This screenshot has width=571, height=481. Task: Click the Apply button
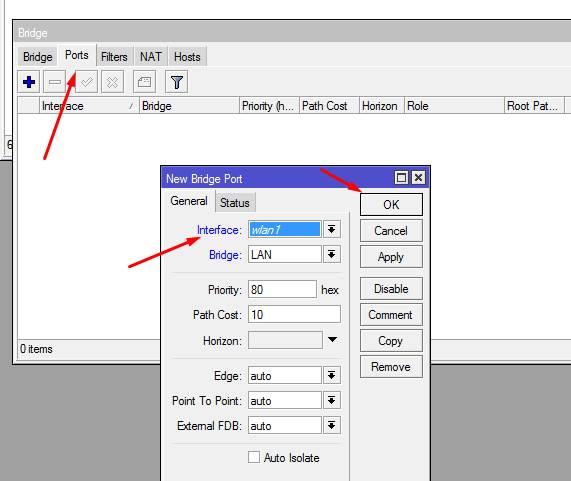click(391, 257)
